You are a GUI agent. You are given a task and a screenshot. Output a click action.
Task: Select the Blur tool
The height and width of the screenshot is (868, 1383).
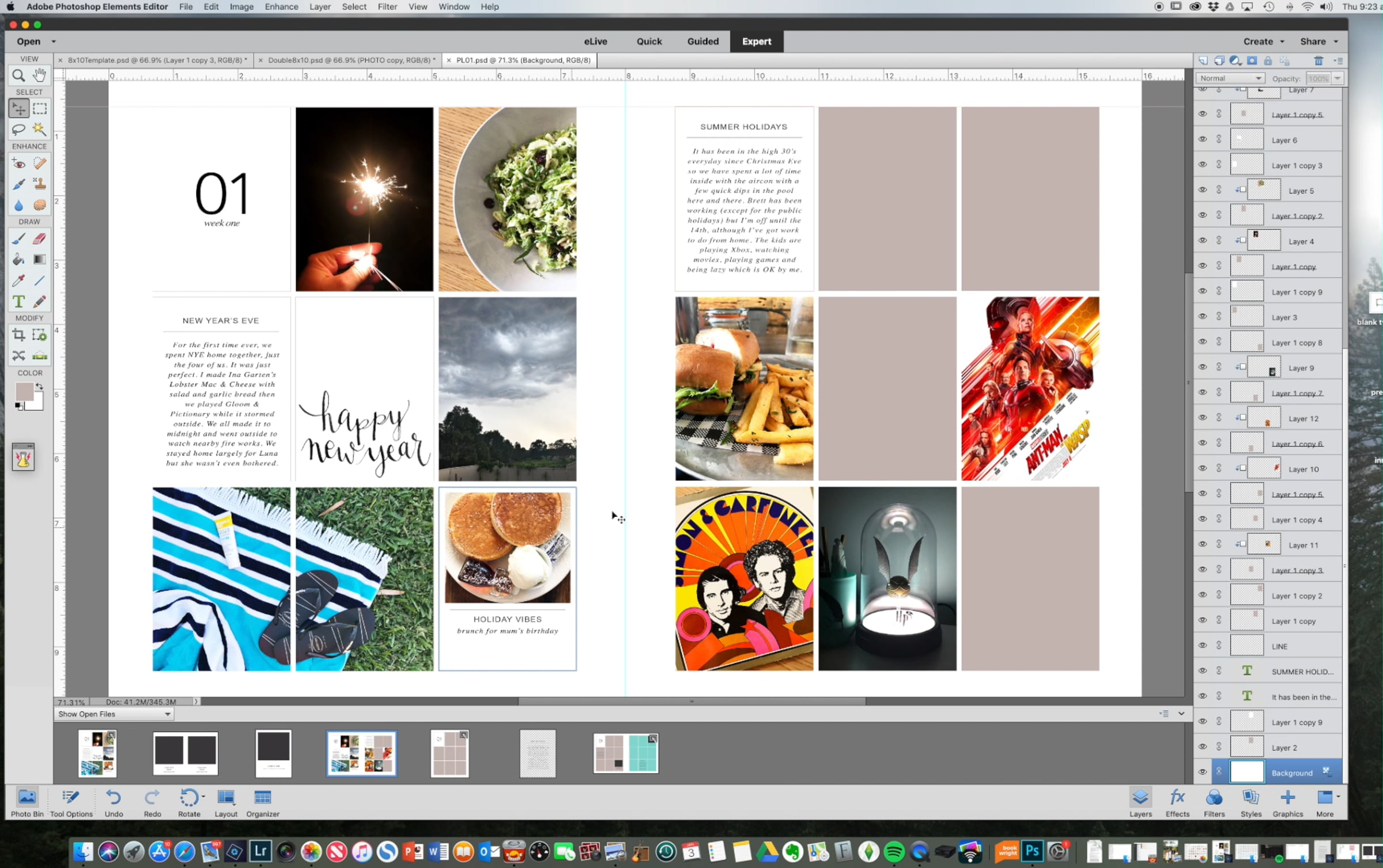(18, 205)
